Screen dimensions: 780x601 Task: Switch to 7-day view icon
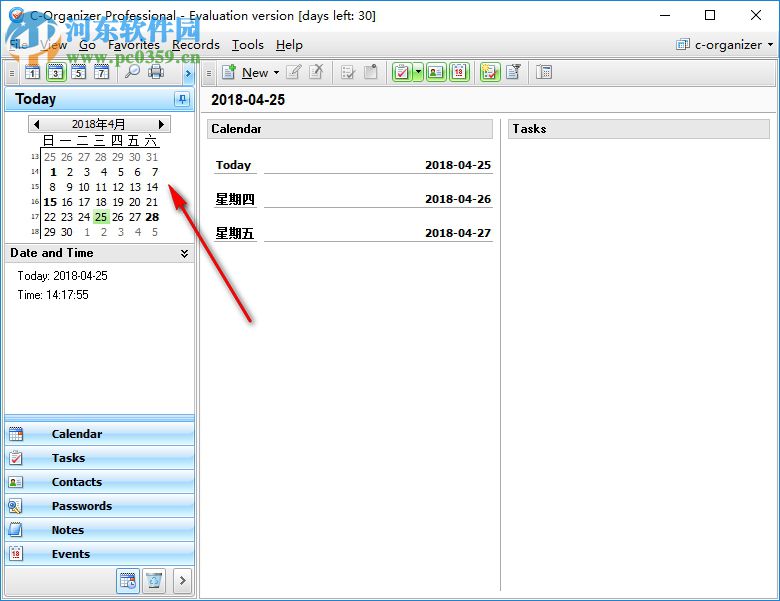101,73
